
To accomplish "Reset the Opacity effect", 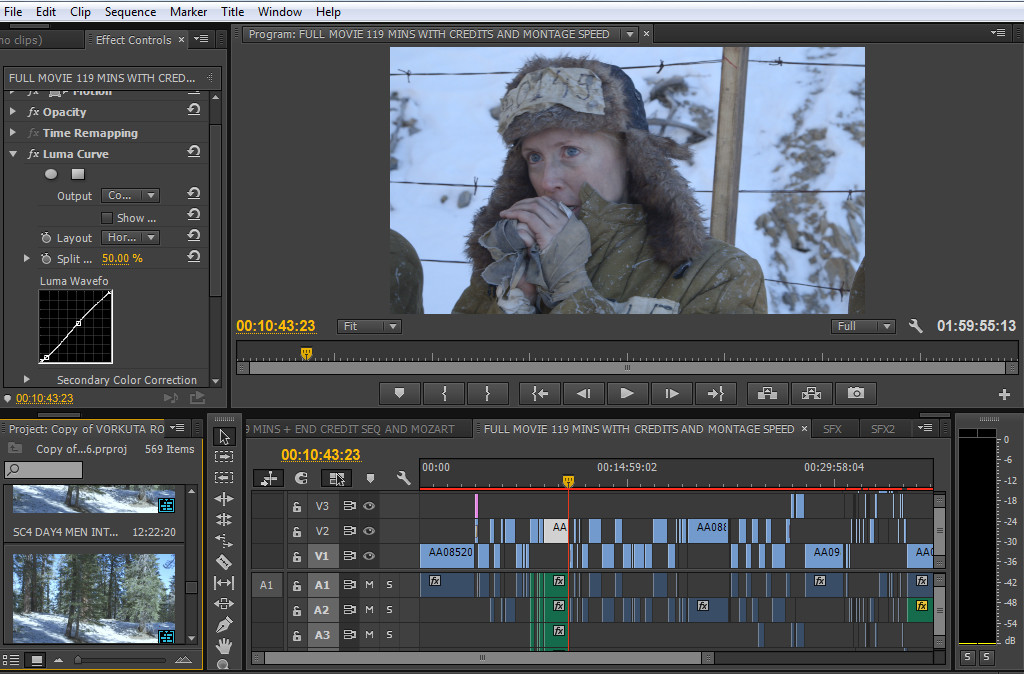I will point(194,110).
